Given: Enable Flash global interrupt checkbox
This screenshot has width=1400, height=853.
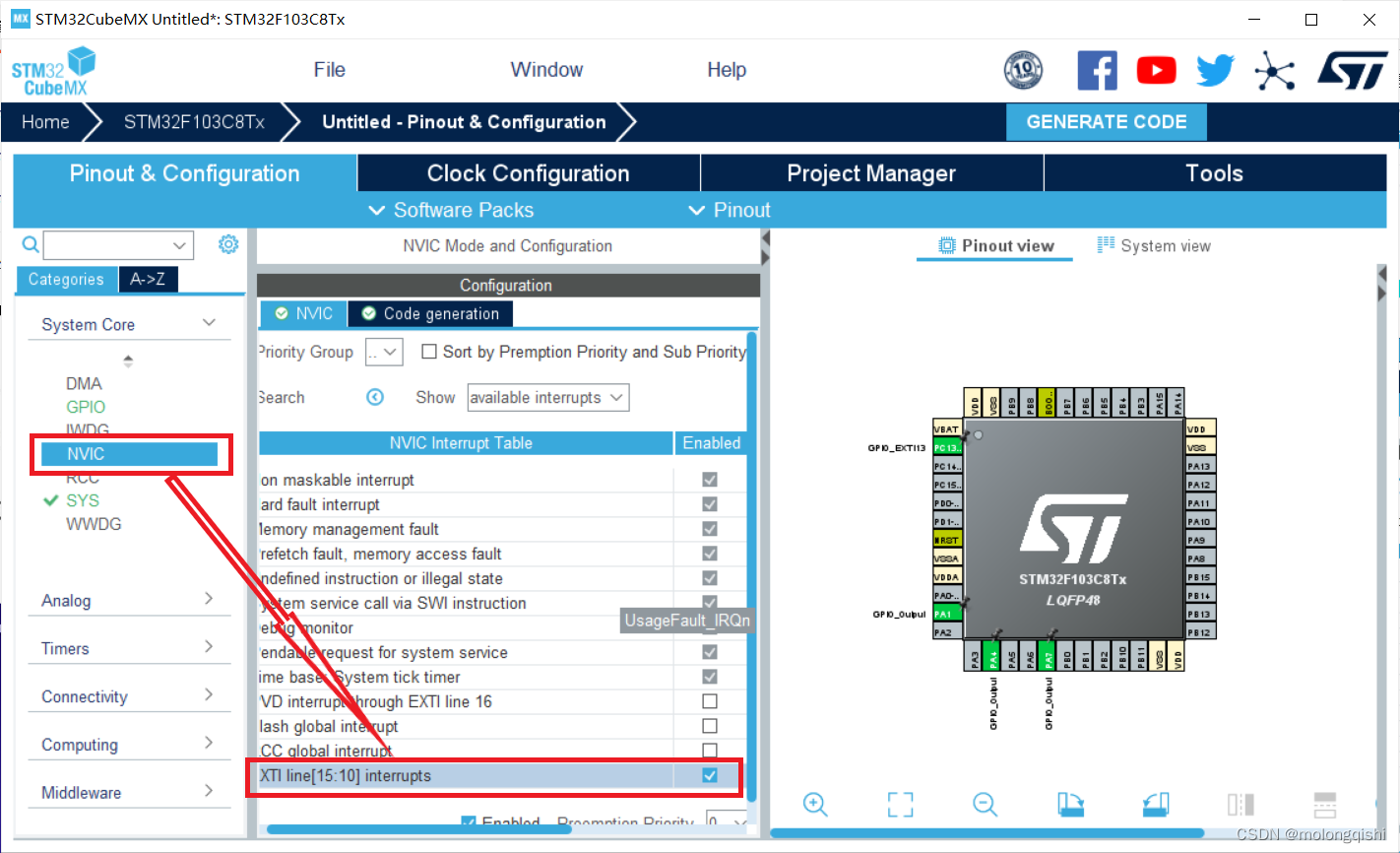Looking at the screenshot, I should 710,726.
